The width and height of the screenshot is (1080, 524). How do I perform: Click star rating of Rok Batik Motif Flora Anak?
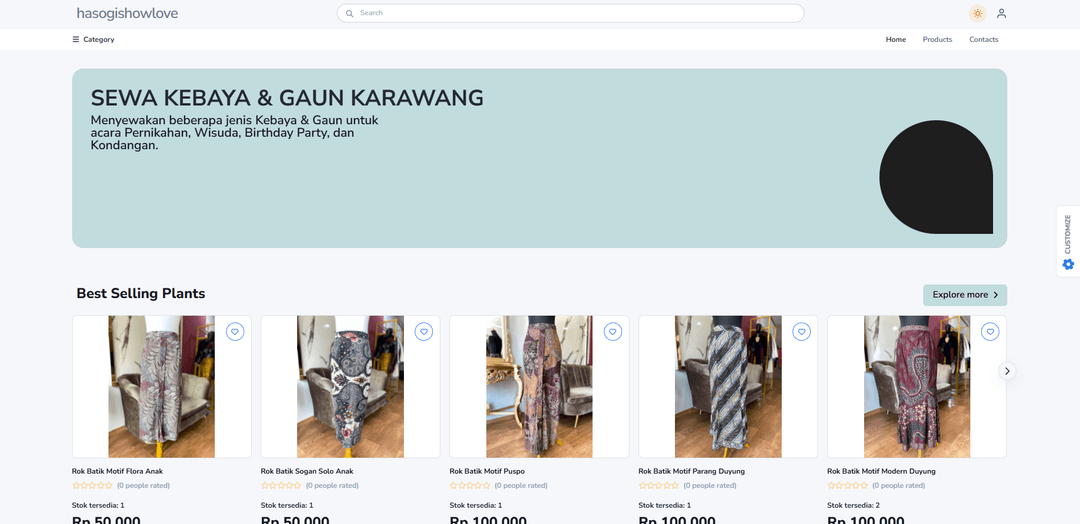tap(92, 485)
